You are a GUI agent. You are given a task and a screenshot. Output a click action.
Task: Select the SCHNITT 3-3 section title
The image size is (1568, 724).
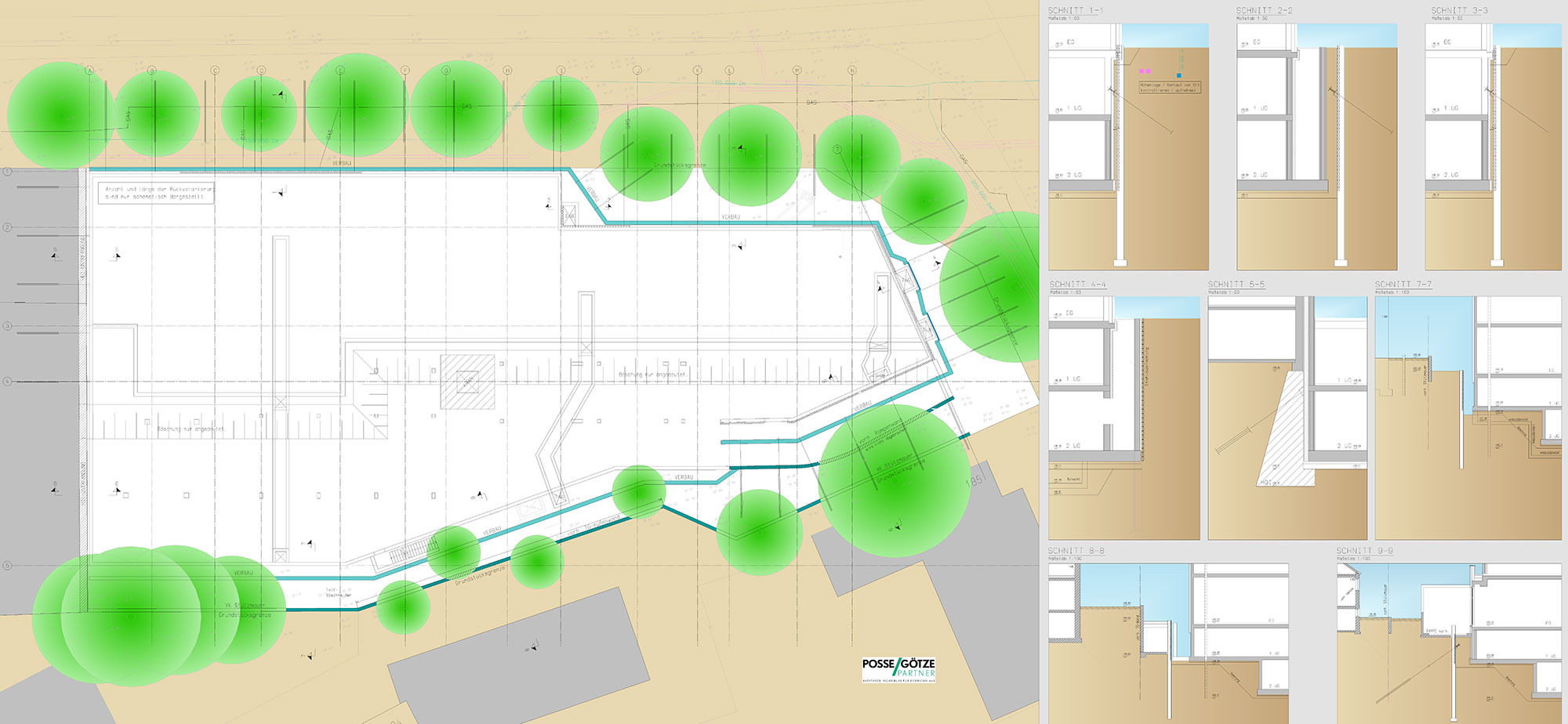click(x=1459, y=10)
